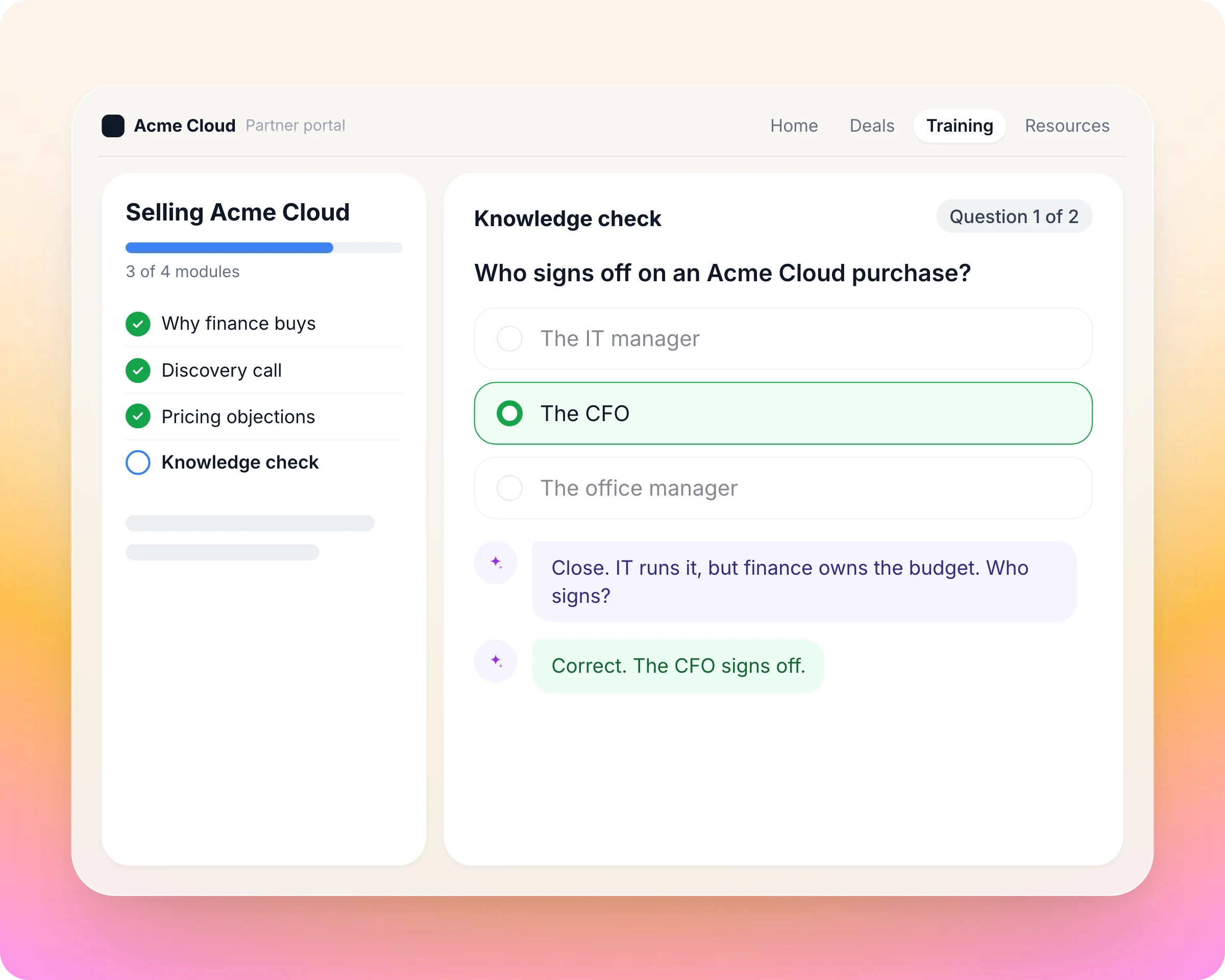Image resolution: width=1225 pixels, height=980 pixels.
Task: Click the module progress bar
Action: tap(264, 248)
